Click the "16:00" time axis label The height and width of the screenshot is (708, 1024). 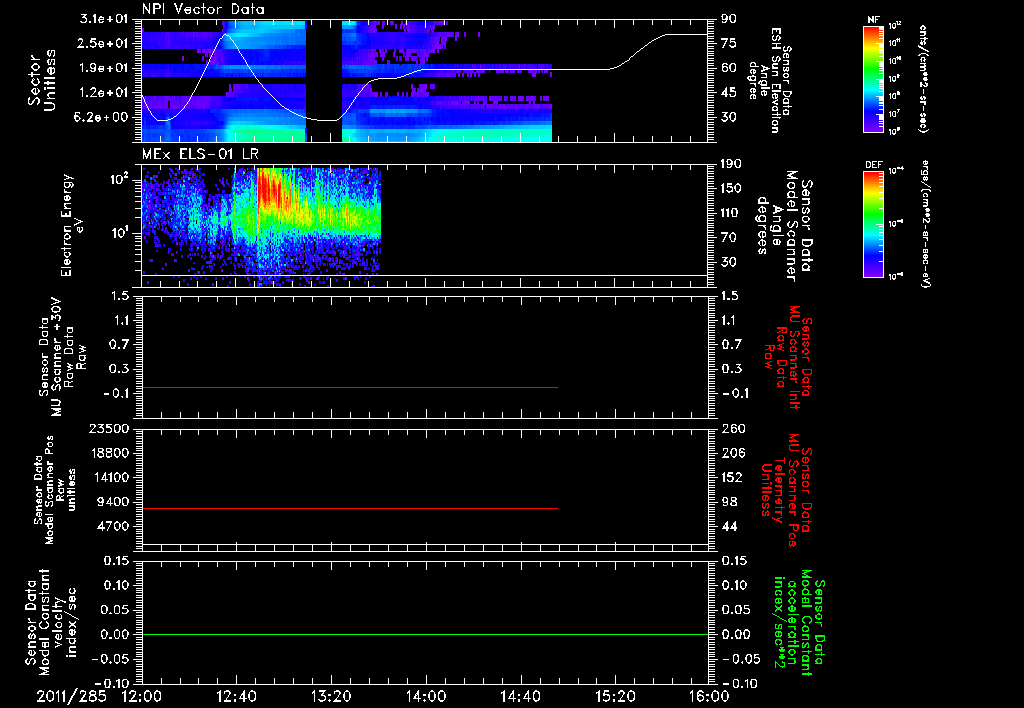pos(709,696)
